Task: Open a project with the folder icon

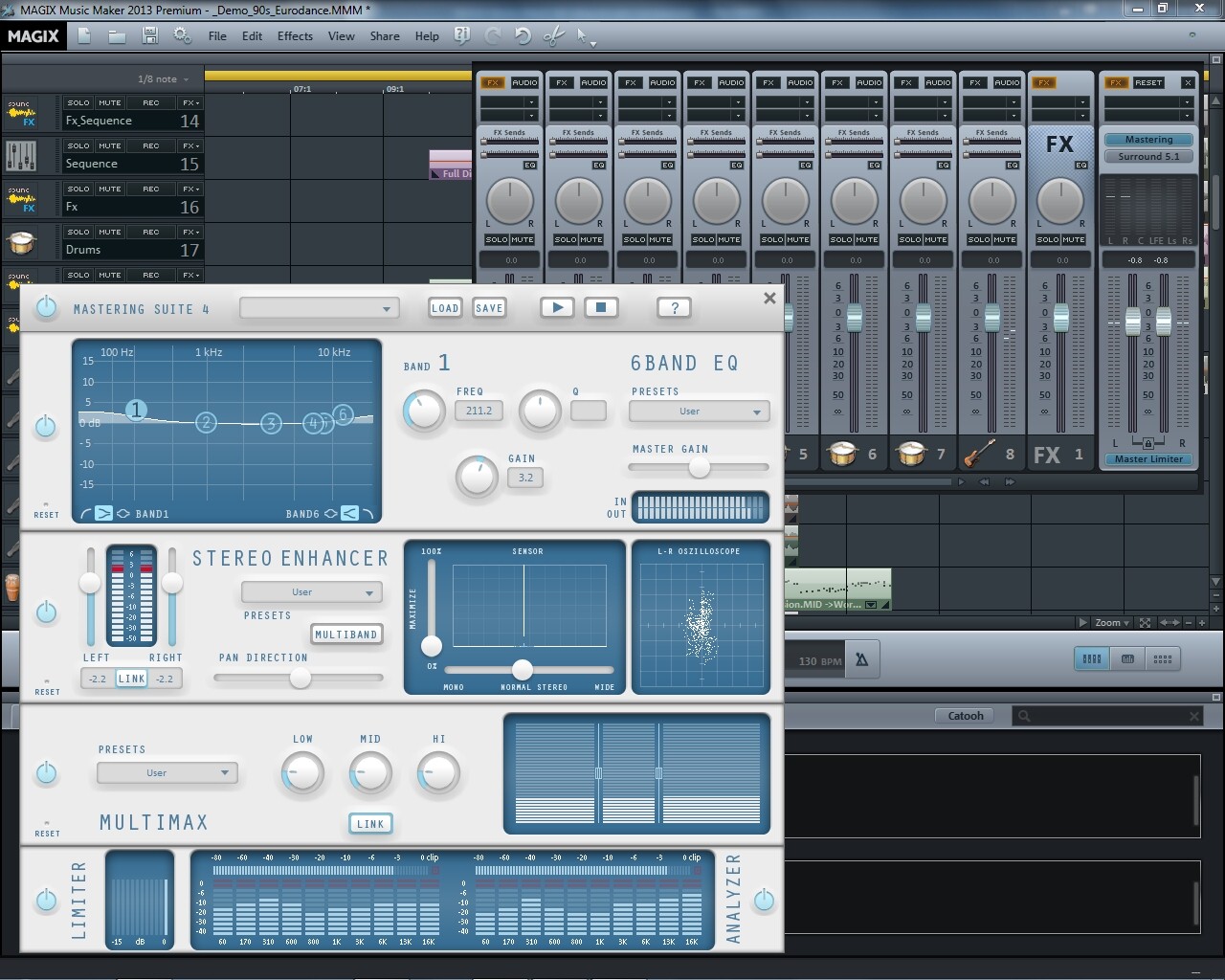Action: (x=117, y=36)
